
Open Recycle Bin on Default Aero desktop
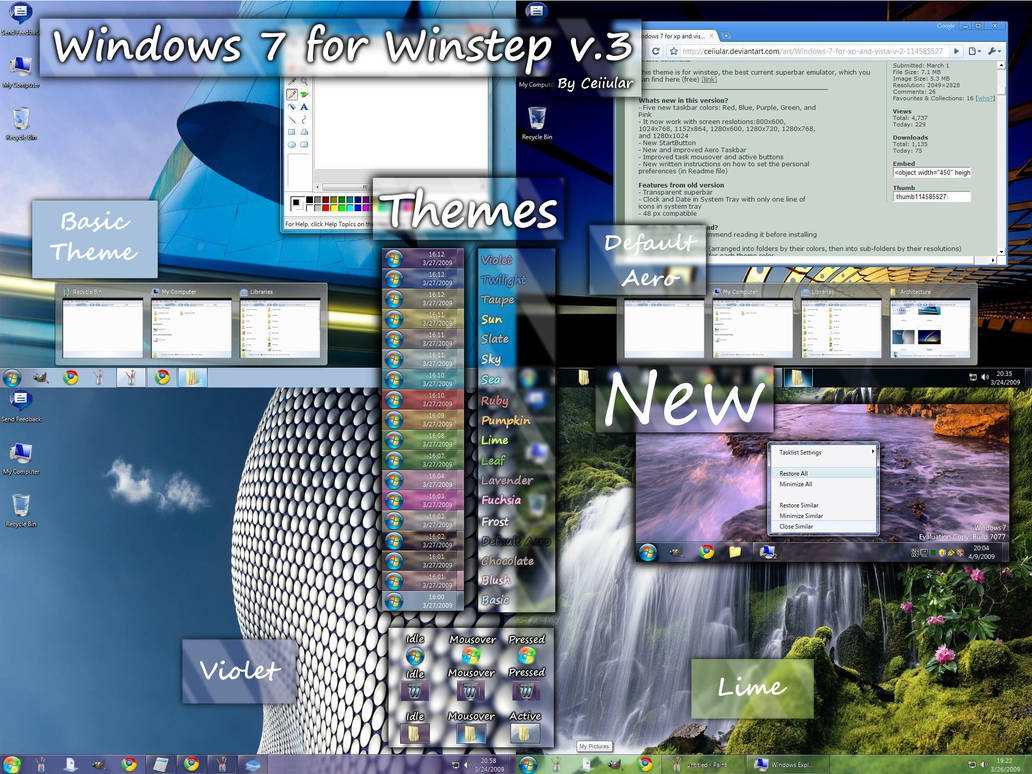537,123
